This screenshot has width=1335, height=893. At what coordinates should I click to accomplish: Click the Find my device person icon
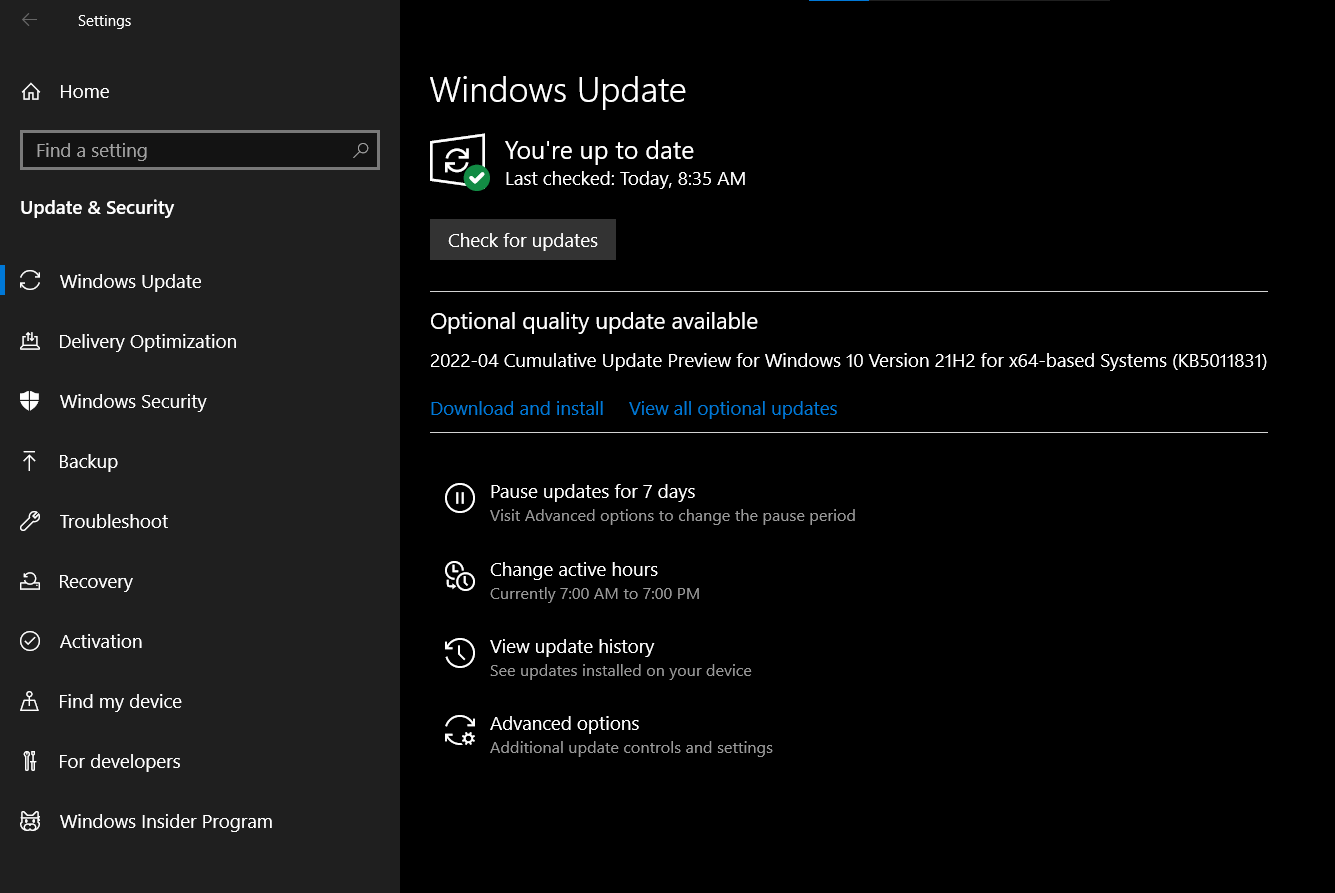click(30, 701)
